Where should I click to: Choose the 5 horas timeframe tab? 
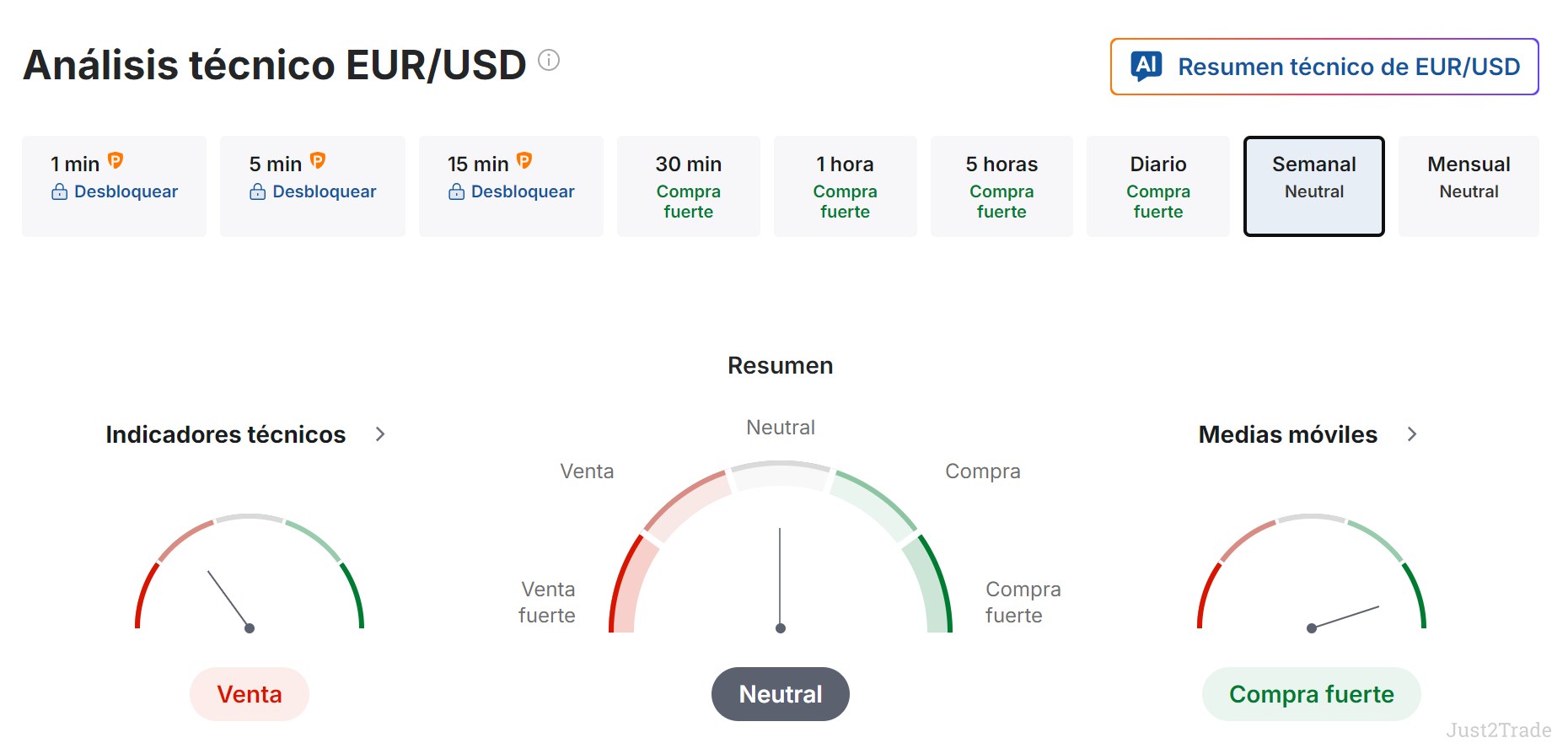tap(1001, 186)
